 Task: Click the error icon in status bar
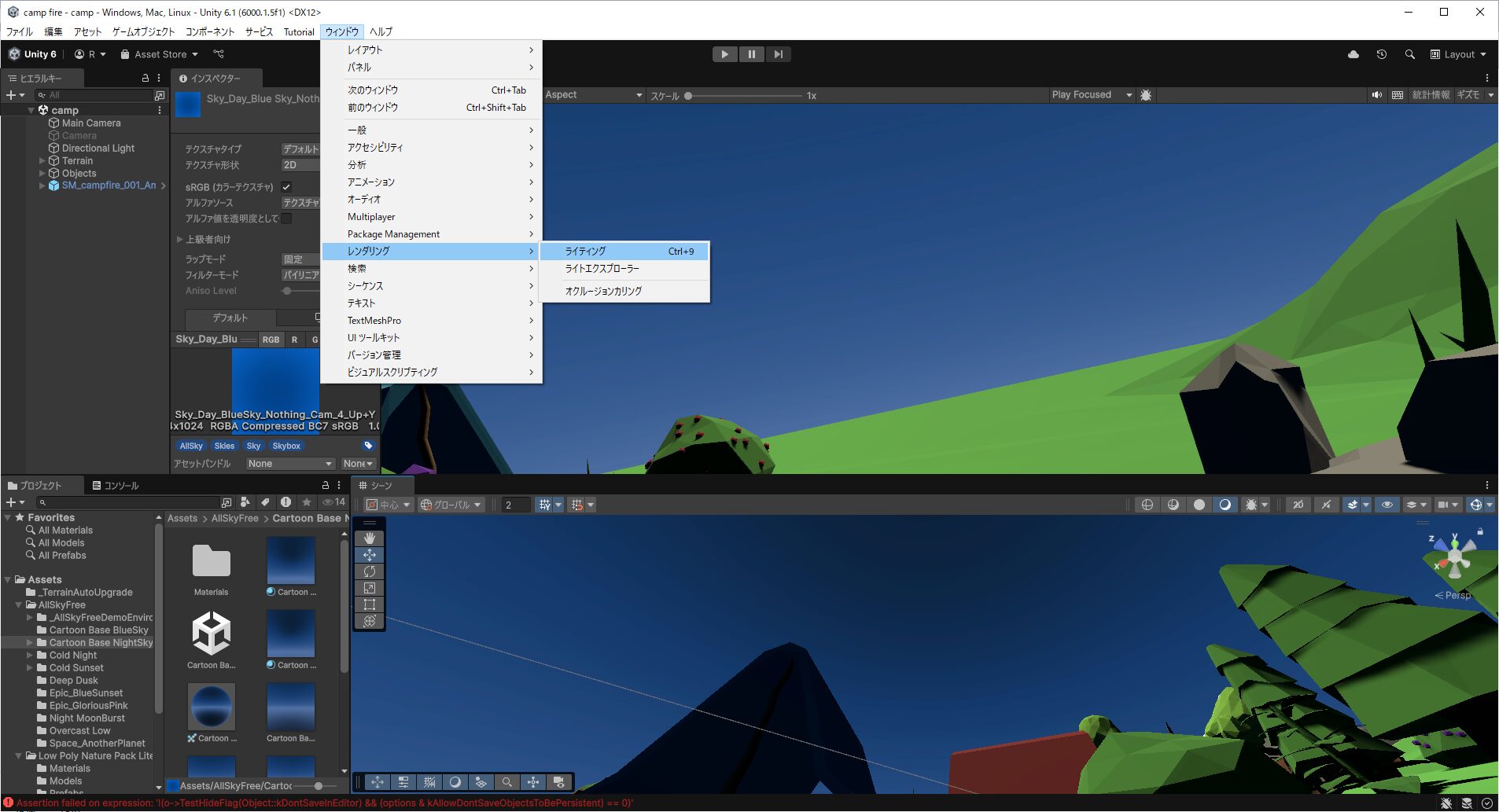(x=9, y=803)
